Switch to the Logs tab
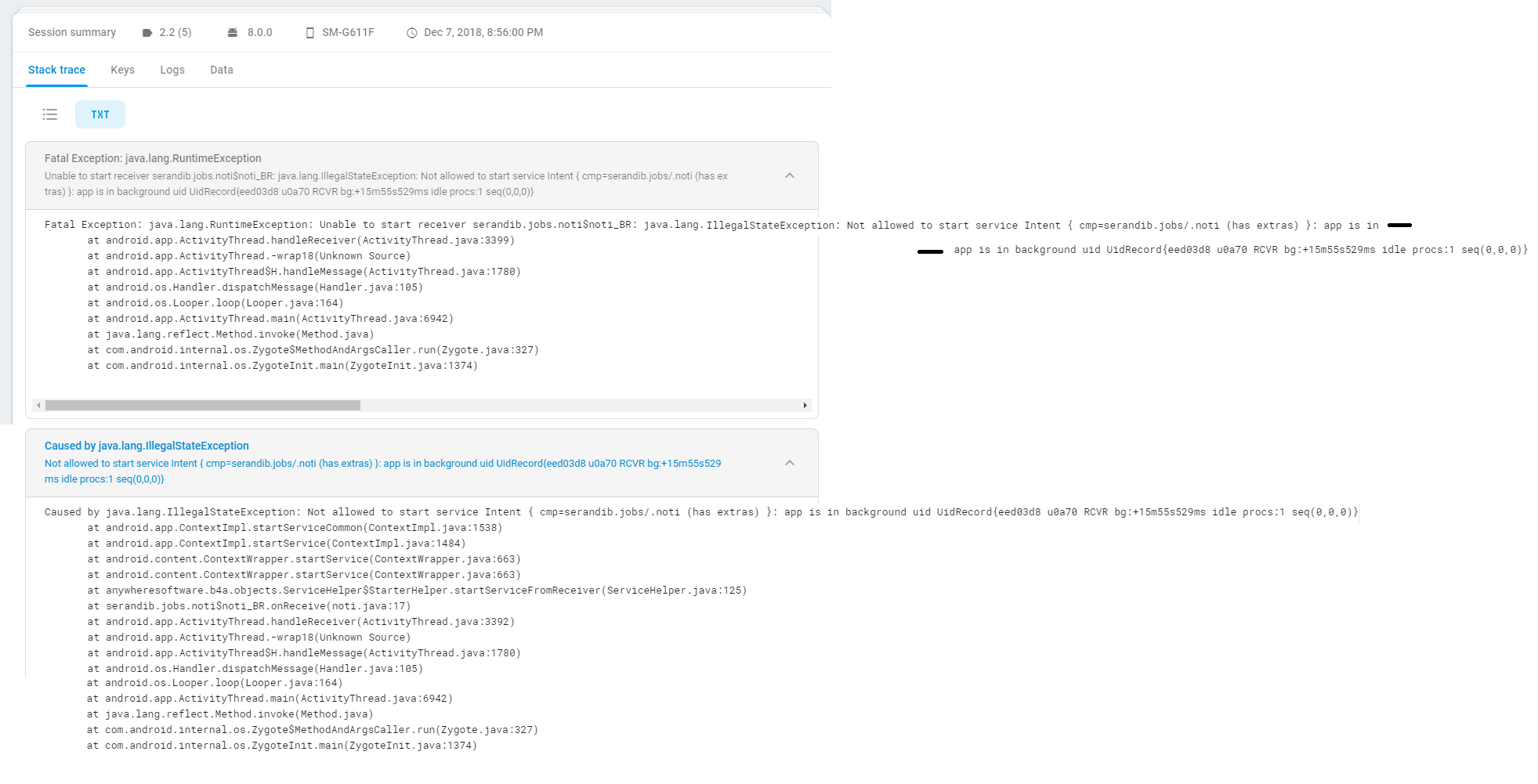This screenshot has height=784, width=1538. [172, 70]
